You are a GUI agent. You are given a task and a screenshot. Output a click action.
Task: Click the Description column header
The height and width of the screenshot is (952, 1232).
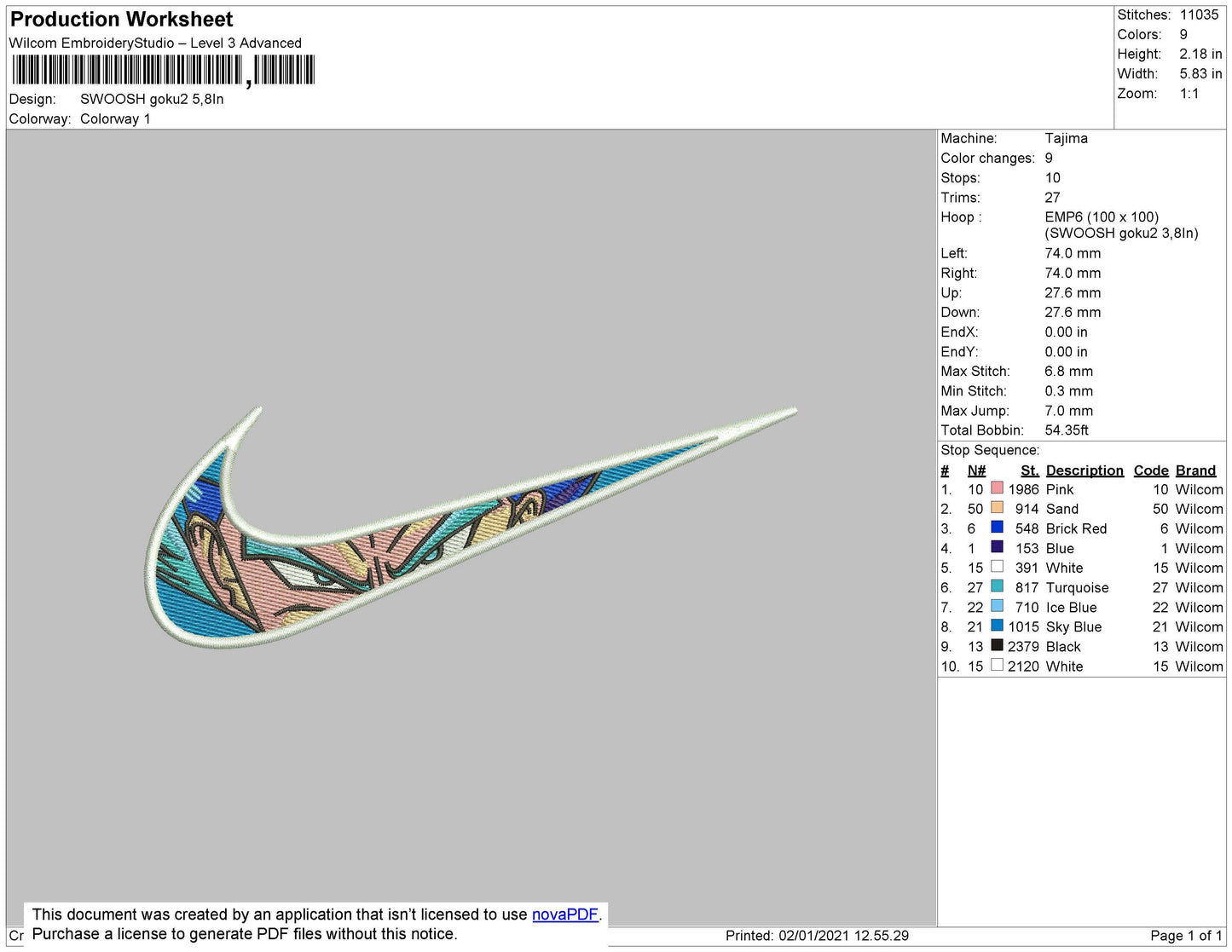click(1085, 470)
